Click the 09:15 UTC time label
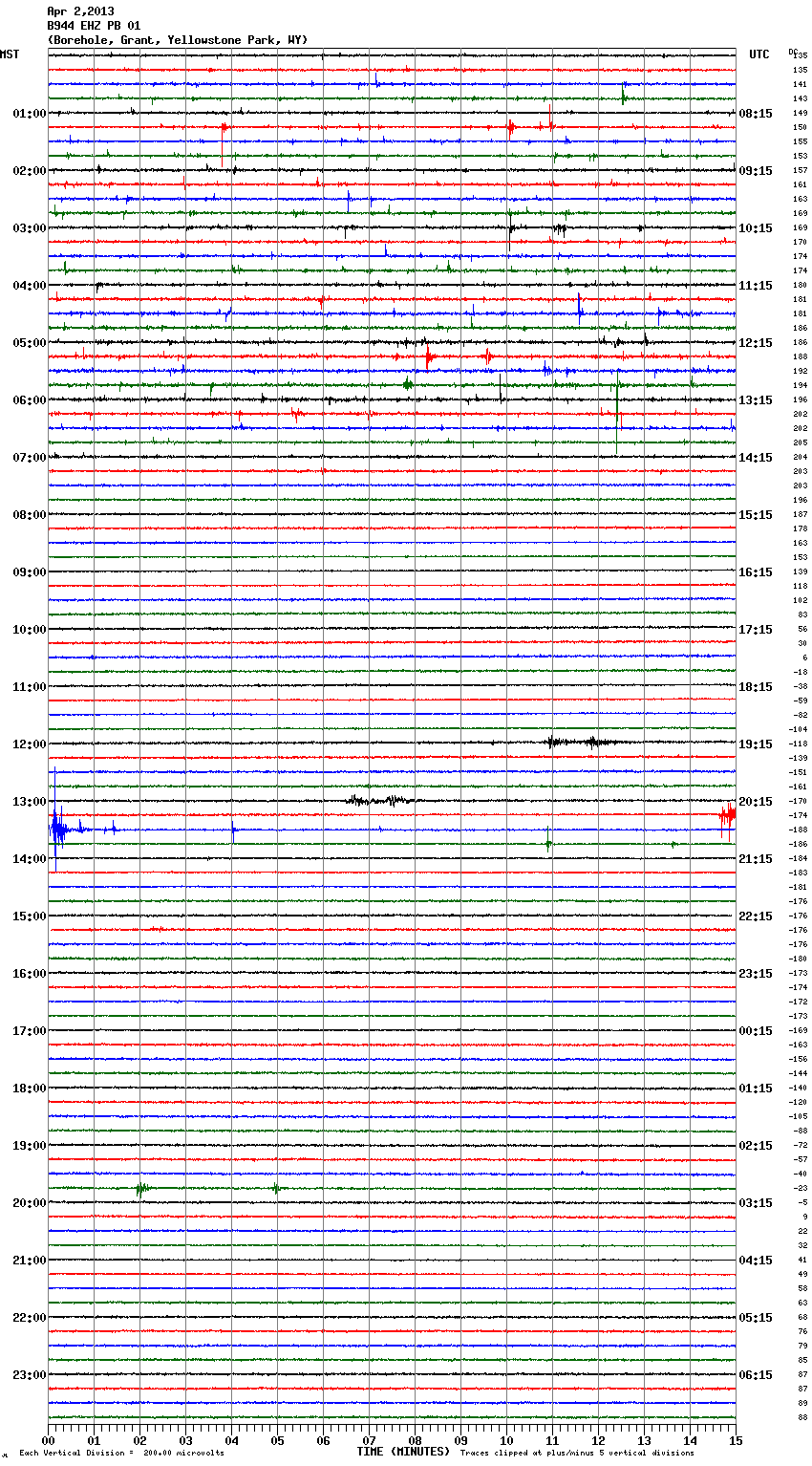The width and height of the screenshot is (812, 1466). pos(756,171)
